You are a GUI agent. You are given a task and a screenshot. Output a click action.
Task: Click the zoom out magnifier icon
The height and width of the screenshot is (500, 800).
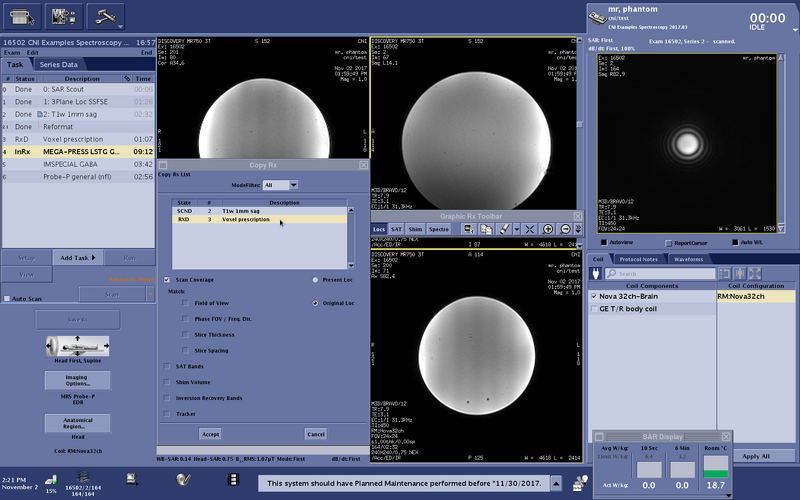(565, 229)
